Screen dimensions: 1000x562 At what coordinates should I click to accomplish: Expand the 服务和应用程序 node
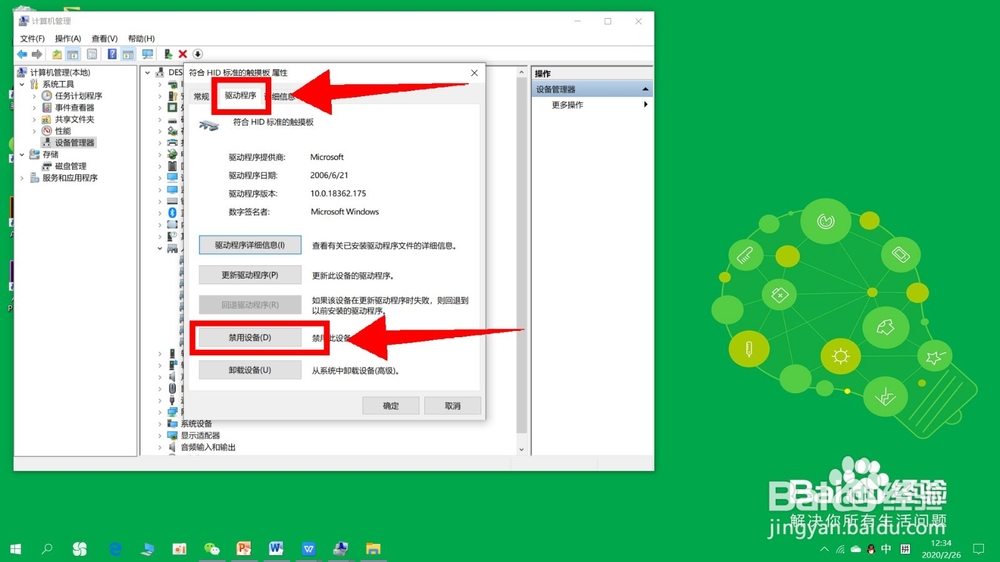click(22, 178)
